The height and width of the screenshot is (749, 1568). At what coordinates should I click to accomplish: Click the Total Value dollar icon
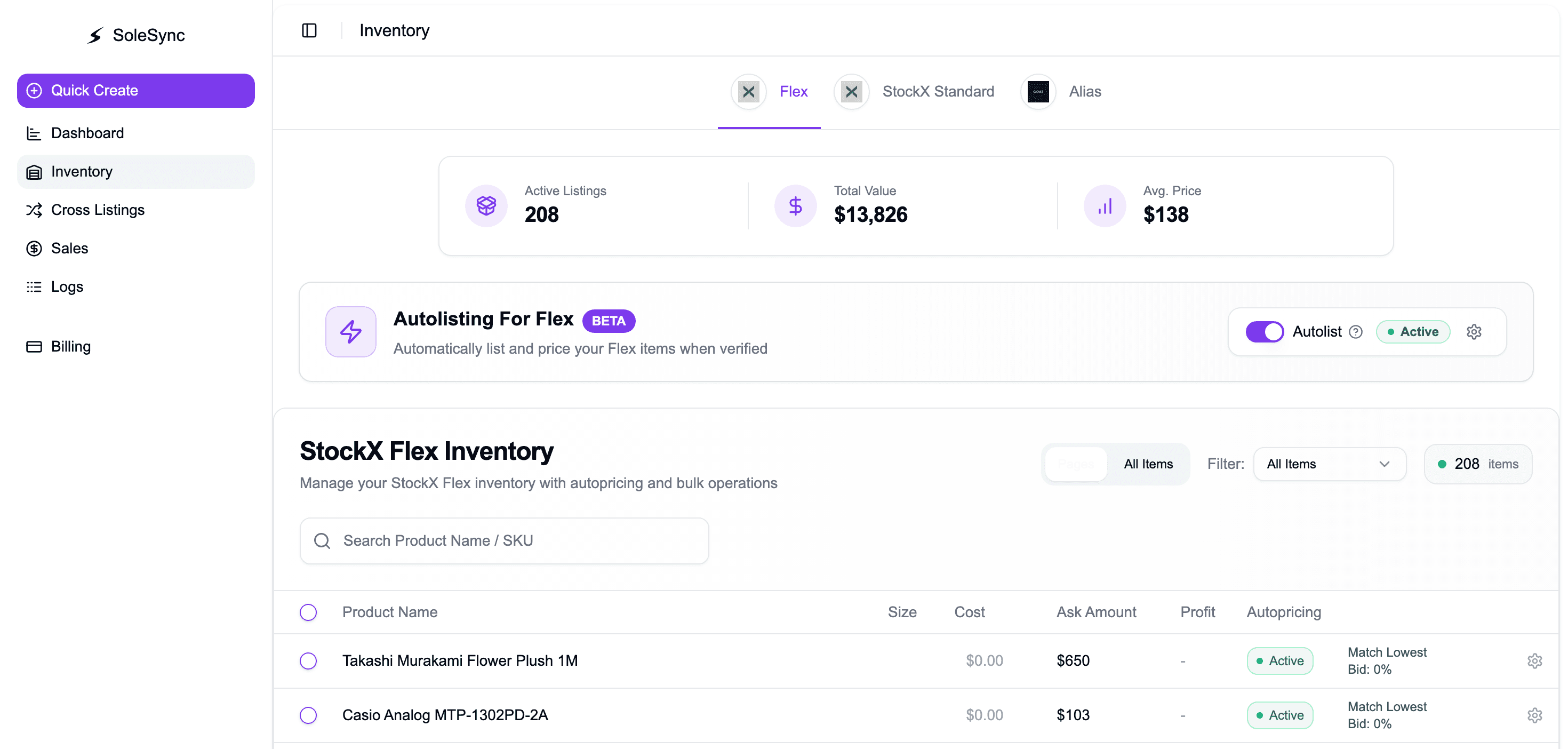point(795,206)
